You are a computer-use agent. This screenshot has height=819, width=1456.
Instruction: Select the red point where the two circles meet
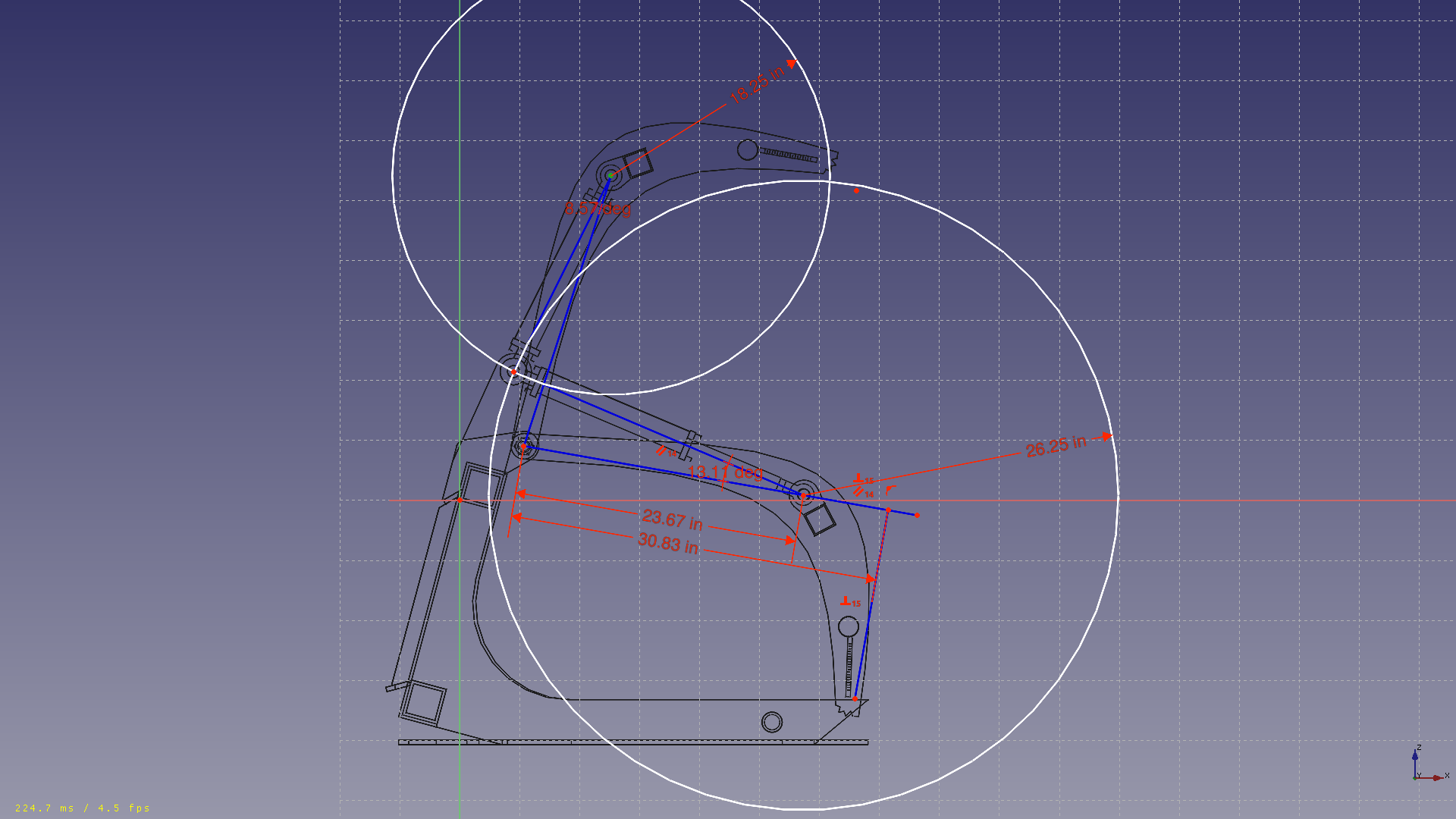coord(513,372)
